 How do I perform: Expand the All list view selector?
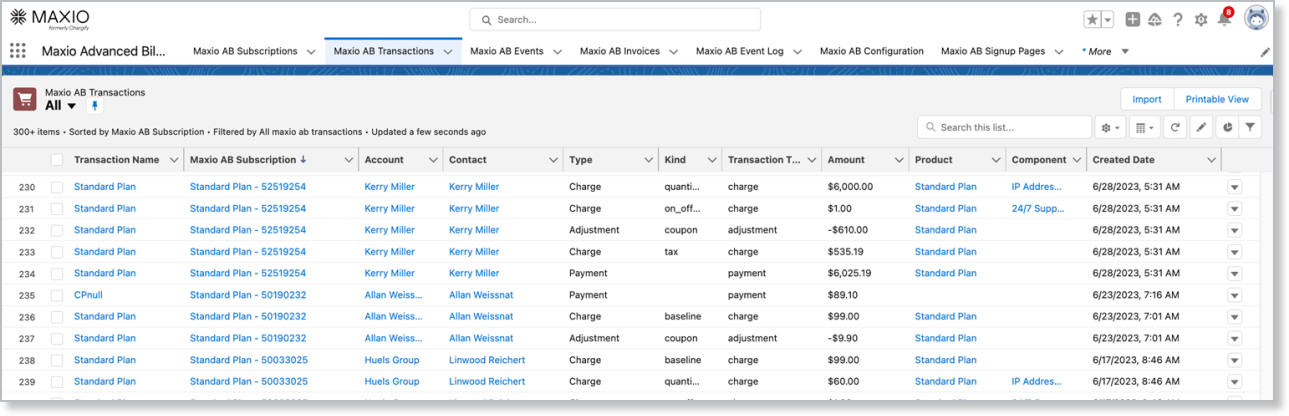point(71,106)
